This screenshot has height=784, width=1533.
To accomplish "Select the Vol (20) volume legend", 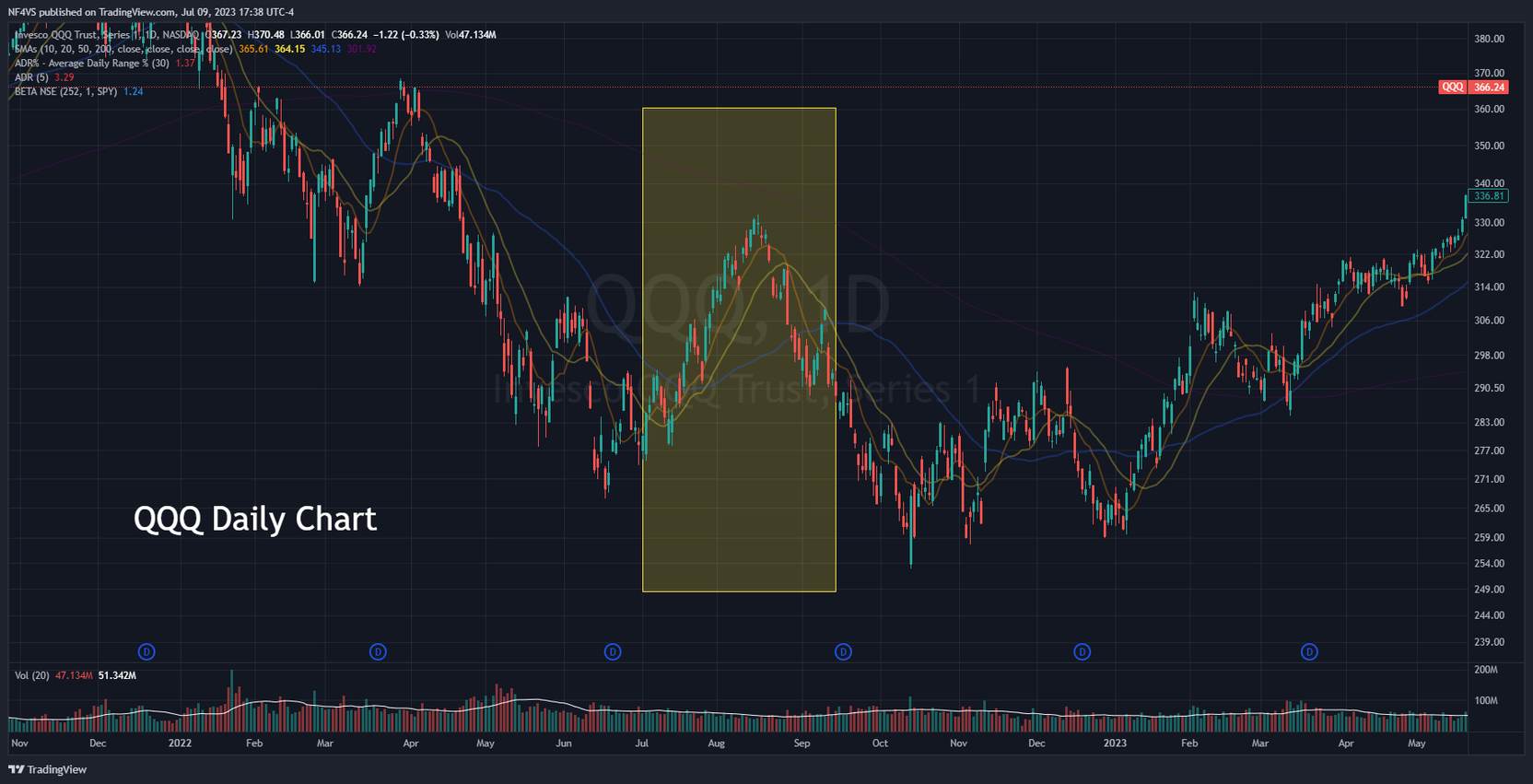I will [x=32, y=675].
